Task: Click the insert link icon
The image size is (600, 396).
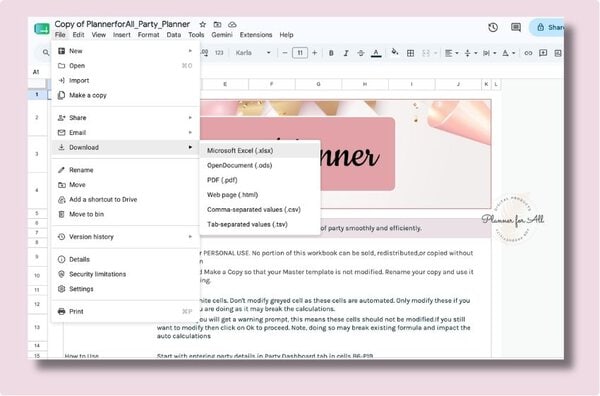Action: click(528, 53)
